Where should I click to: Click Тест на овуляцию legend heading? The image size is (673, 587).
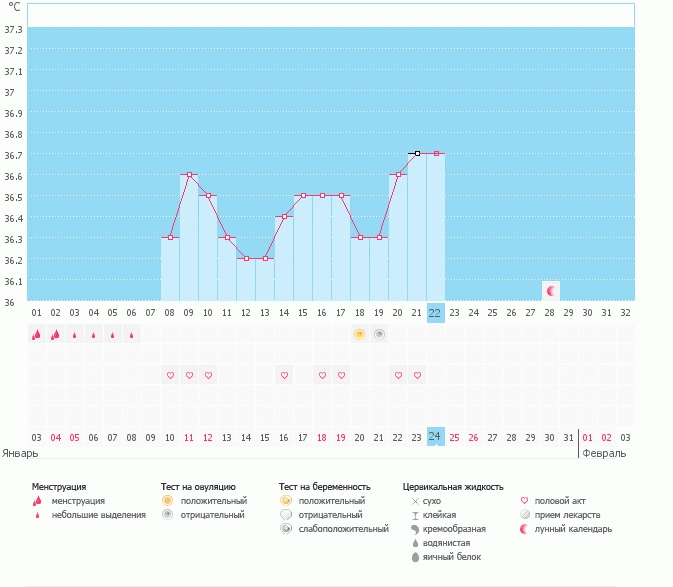pyautogui.click(x=198, y=487)
